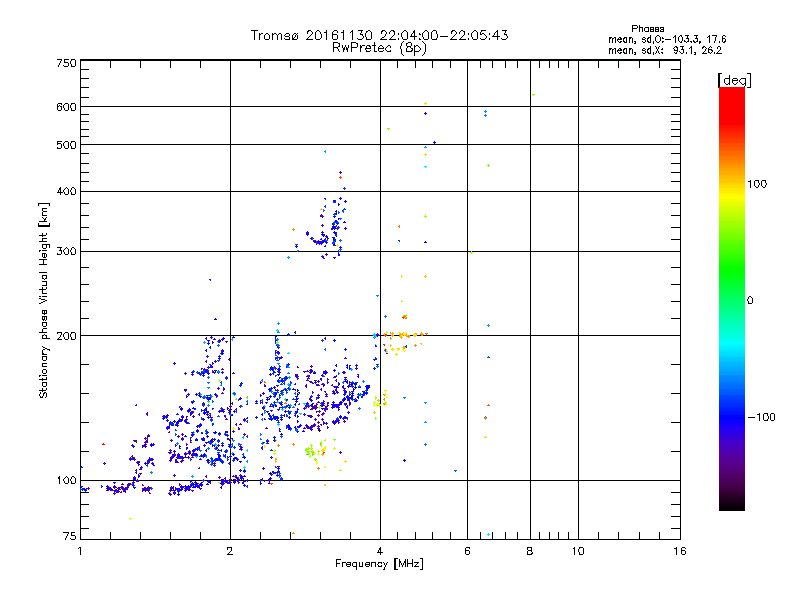The height and width of the screenshot is (600, 800).
Task: Click the x-axis label 'Frequency [MHz]'
Action: pyautogui.click(x=379, y=564)
